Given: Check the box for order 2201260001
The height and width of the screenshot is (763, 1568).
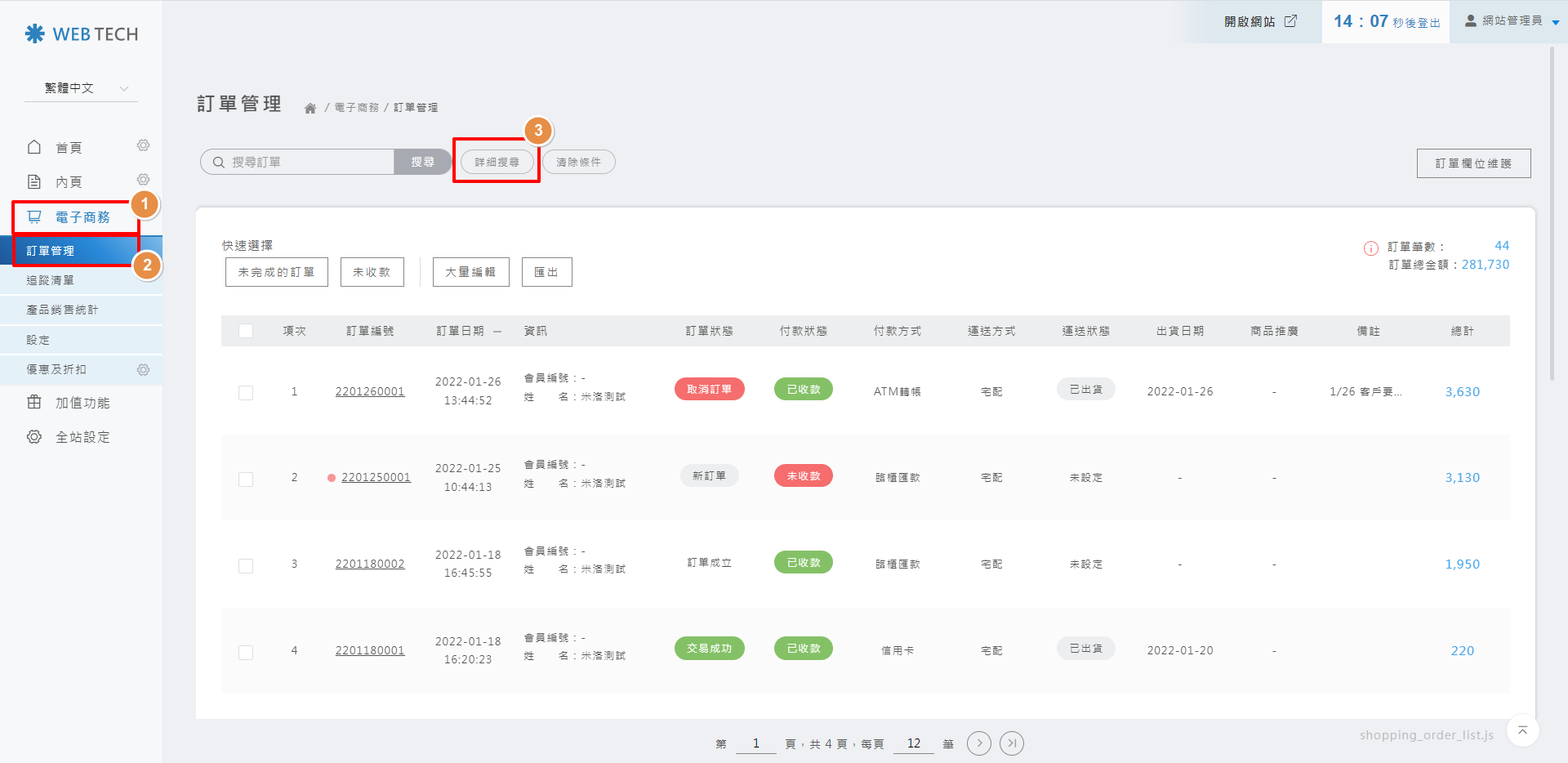Looking at the screenshot, I should (x=246, y=393).
